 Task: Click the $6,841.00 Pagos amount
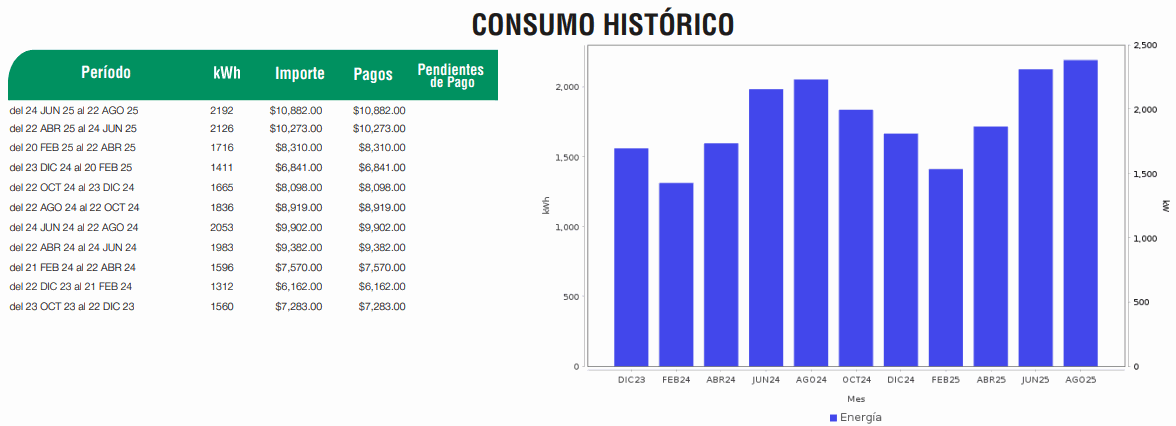pos(382,167)
